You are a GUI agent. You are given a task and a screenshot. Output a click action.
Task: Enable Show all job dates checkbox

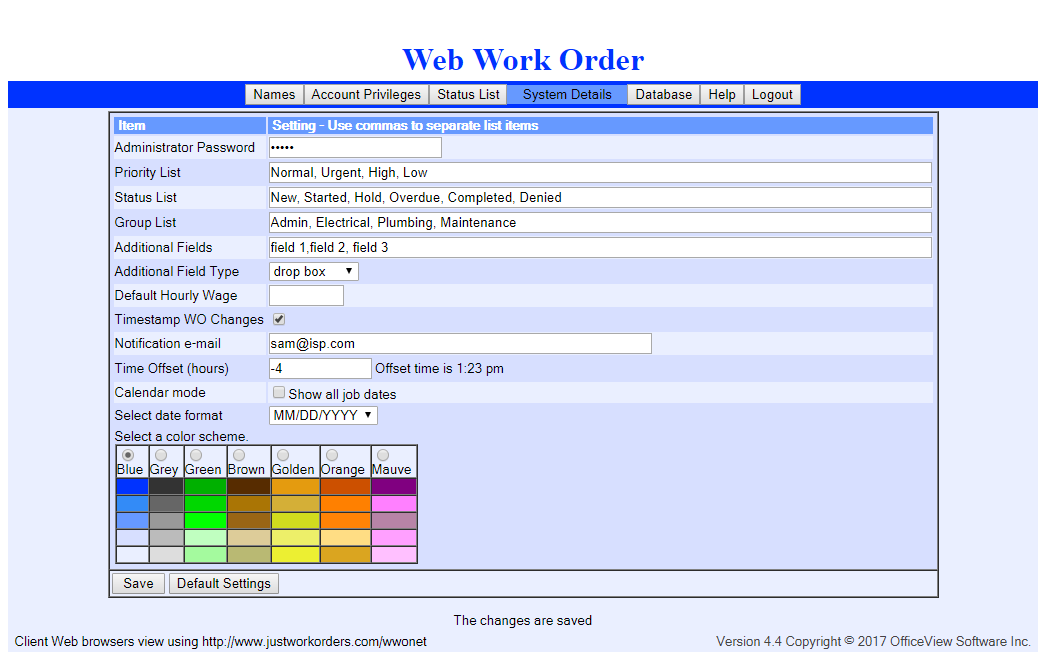279,393
